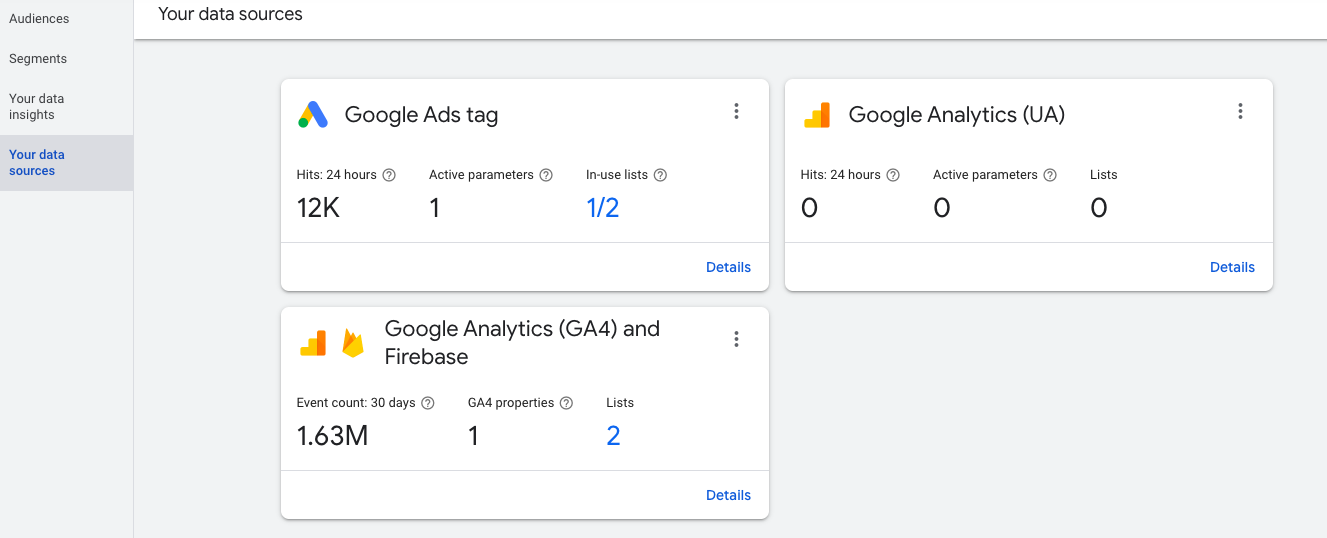
Task: Go to Audiences in the sidebar
Action: coord(39,19)
